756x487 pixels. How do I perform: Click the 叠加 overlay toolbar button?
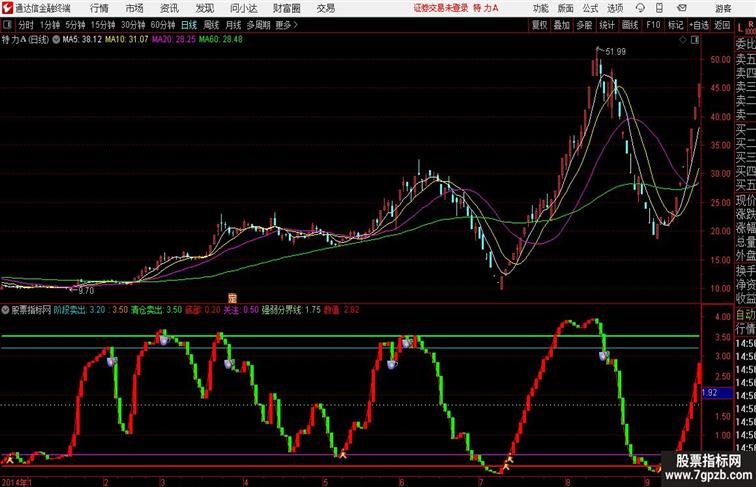pos(562,25)
